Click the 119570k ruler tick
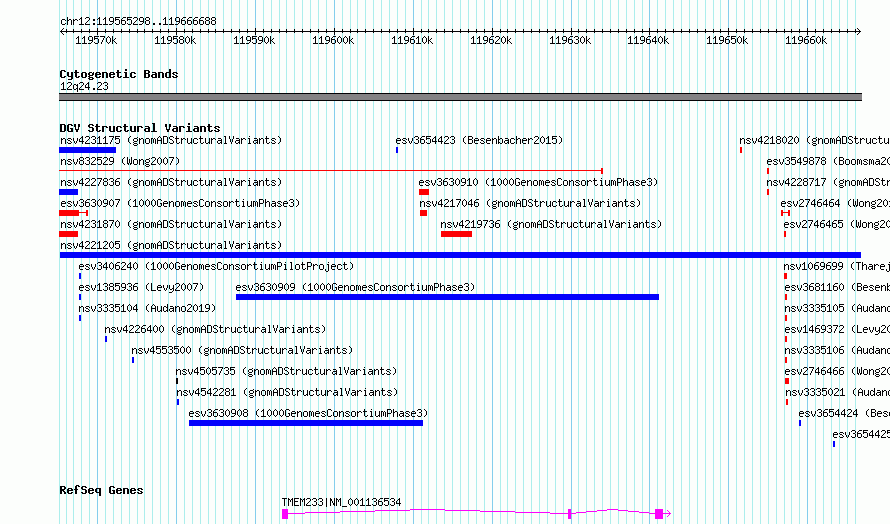Viewport: 890px width, 524px height. click(x=96, y=40)
